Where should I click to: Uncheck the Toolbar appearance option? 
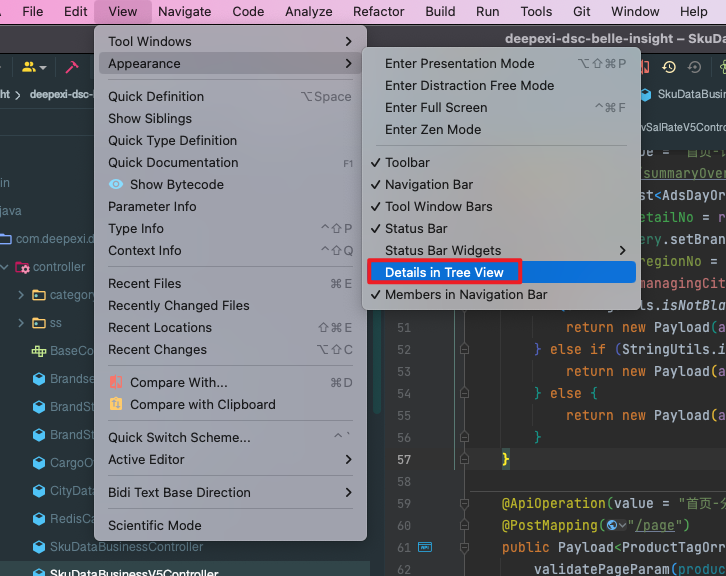[x=407, y=162]
